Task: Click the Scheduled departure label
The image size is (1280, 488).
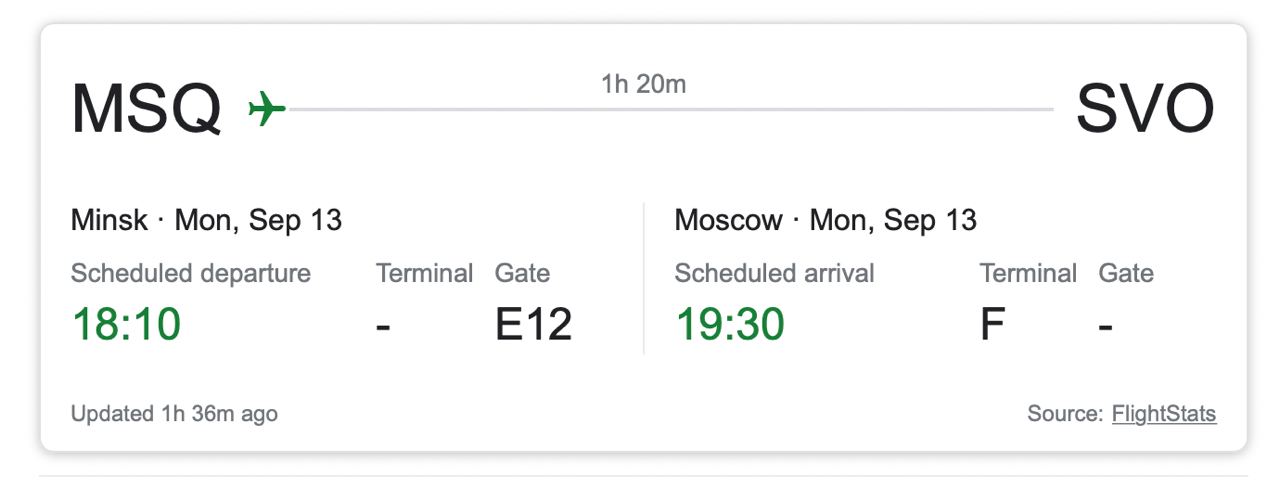Action: [191, 273]
